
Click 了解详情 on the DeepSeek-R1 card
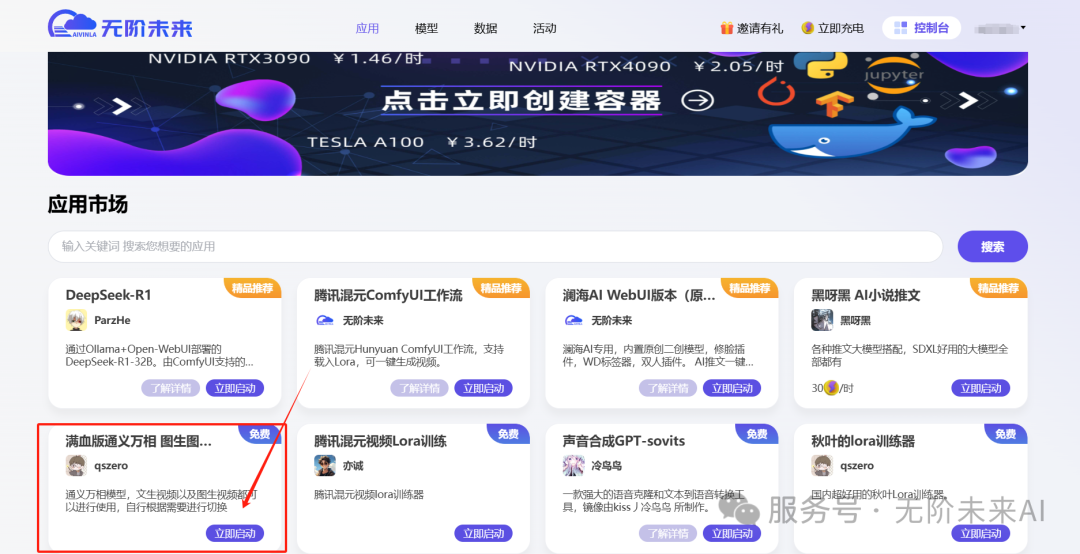[171, 388]
